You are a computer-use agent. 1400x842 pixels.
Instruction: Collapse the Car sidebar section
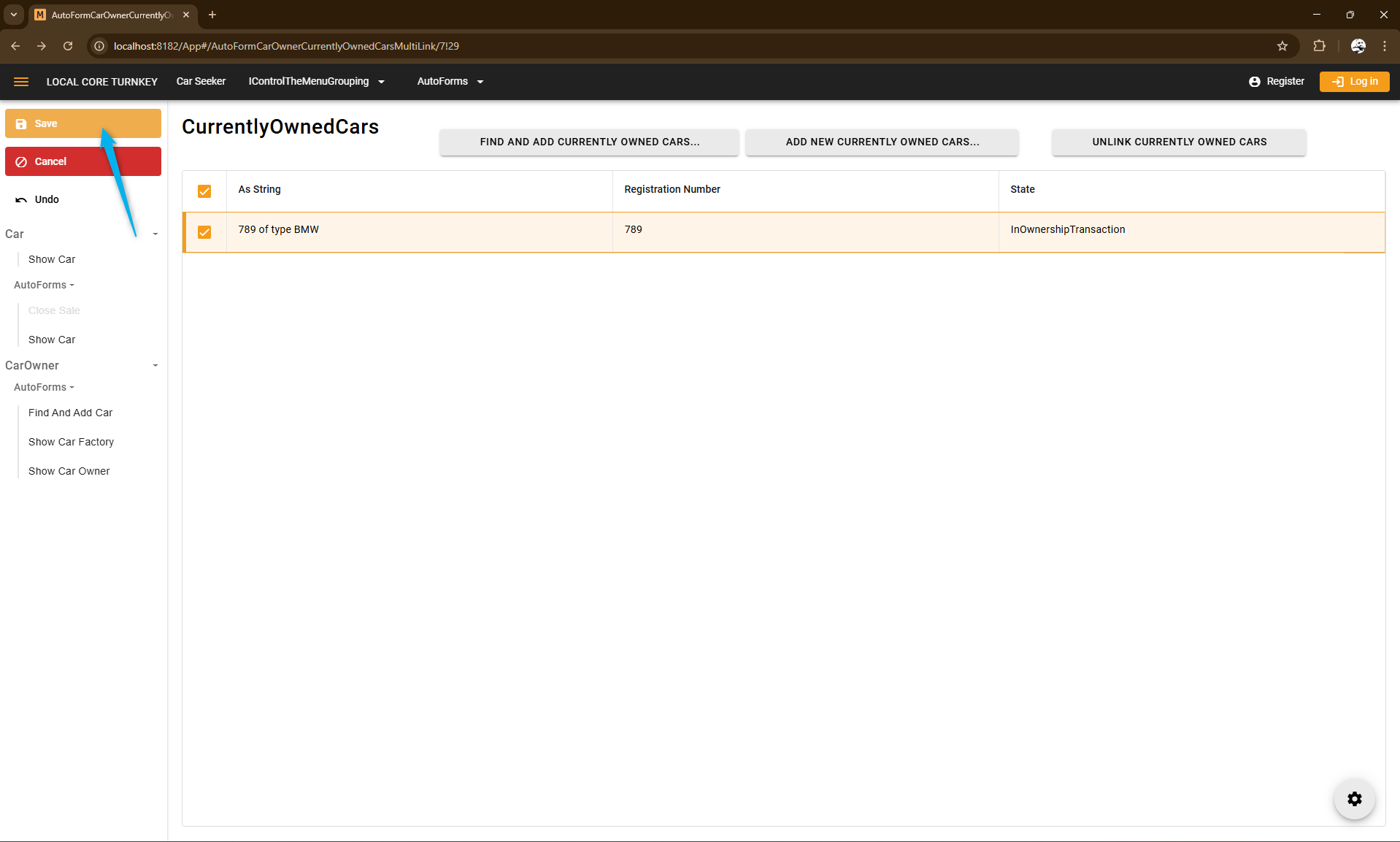(155, 234)
